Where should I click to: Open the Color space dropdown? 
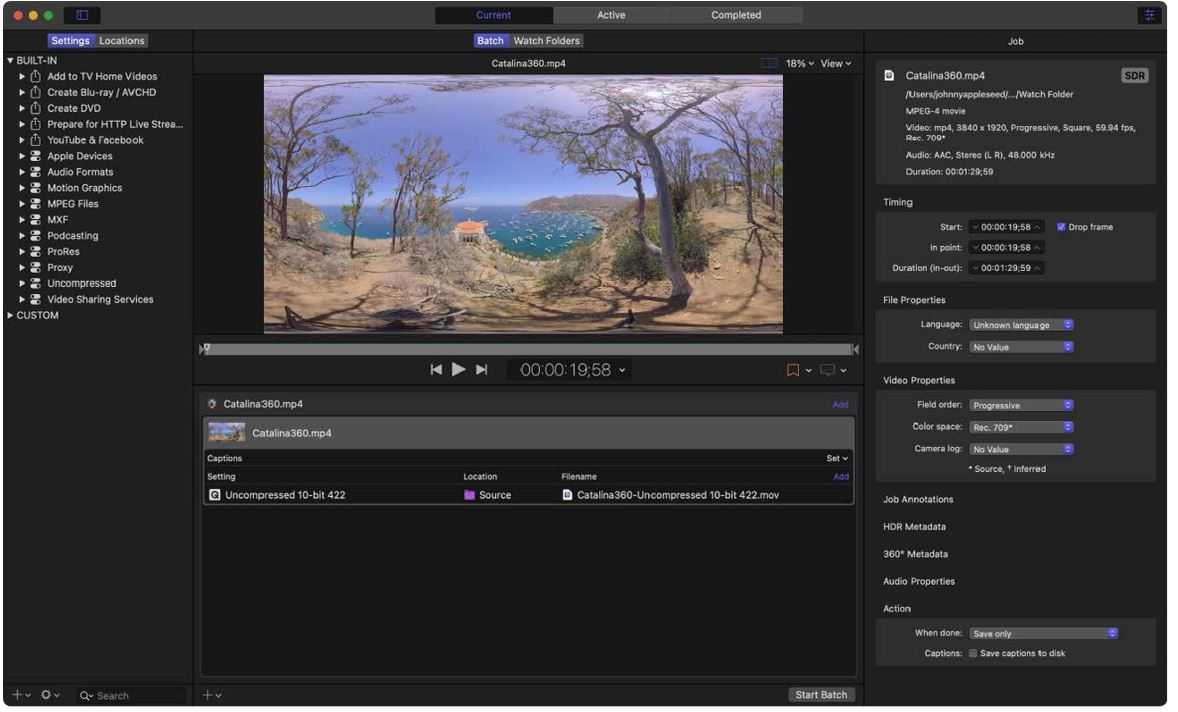pyautogui.click(x=1021, y=427)
